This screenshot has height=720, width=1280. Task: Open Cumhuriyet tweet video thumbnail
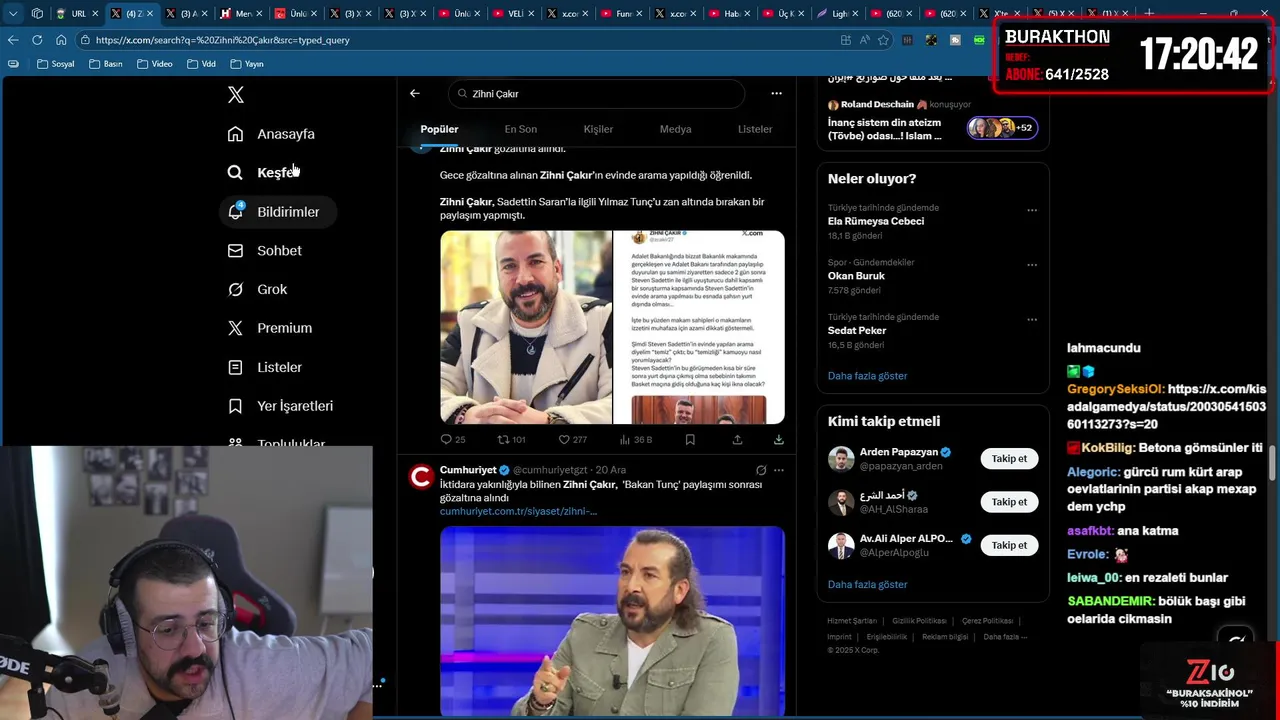click(x=612, y=621)
